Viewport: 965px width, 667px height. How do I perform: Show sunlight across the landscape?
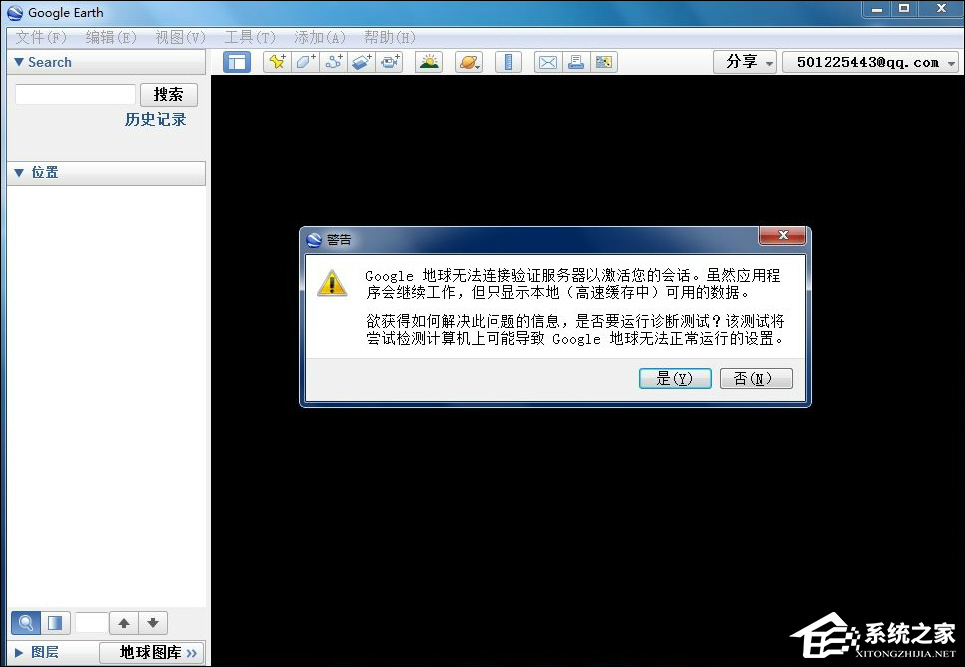point(428,61)
